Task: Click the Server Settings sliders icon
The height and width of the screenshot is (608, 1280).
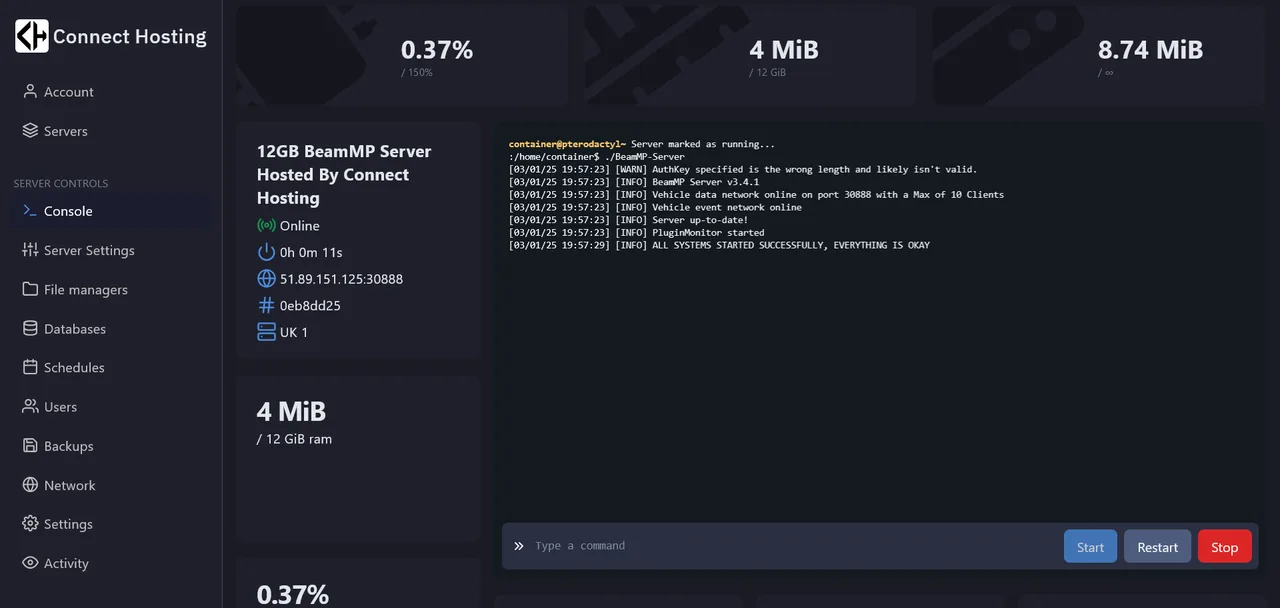Action: [30, 250]
